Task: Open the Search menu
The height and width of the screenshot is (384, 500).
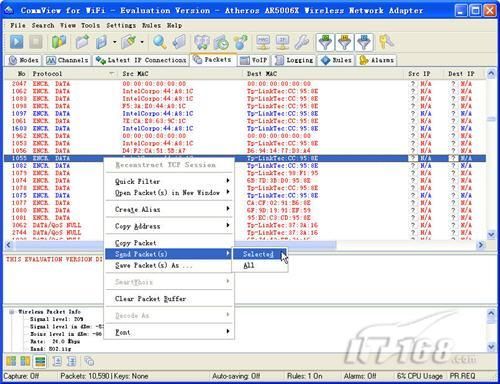Action: coord(43,25)
